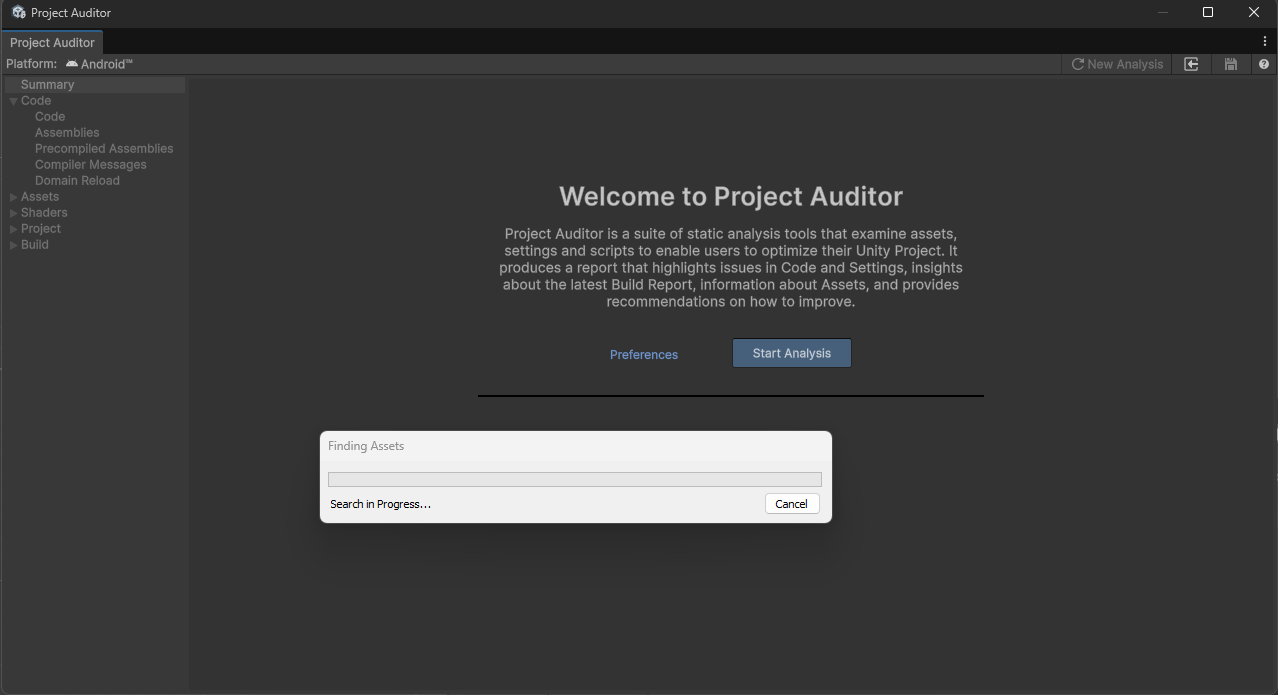
Task: Click the 'Finding Assets' dialog title
Action: point(366,446)
